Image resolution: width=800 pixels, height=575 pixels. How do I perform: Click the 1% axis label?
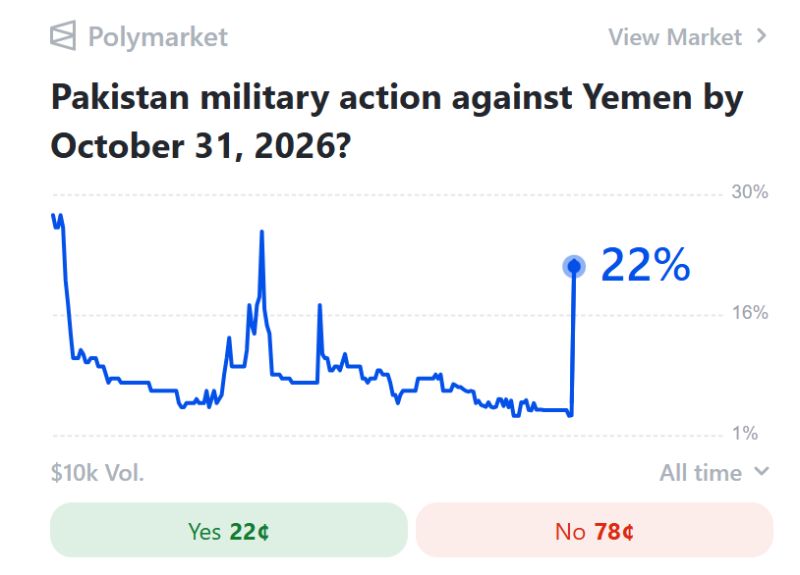click(745, 434)
